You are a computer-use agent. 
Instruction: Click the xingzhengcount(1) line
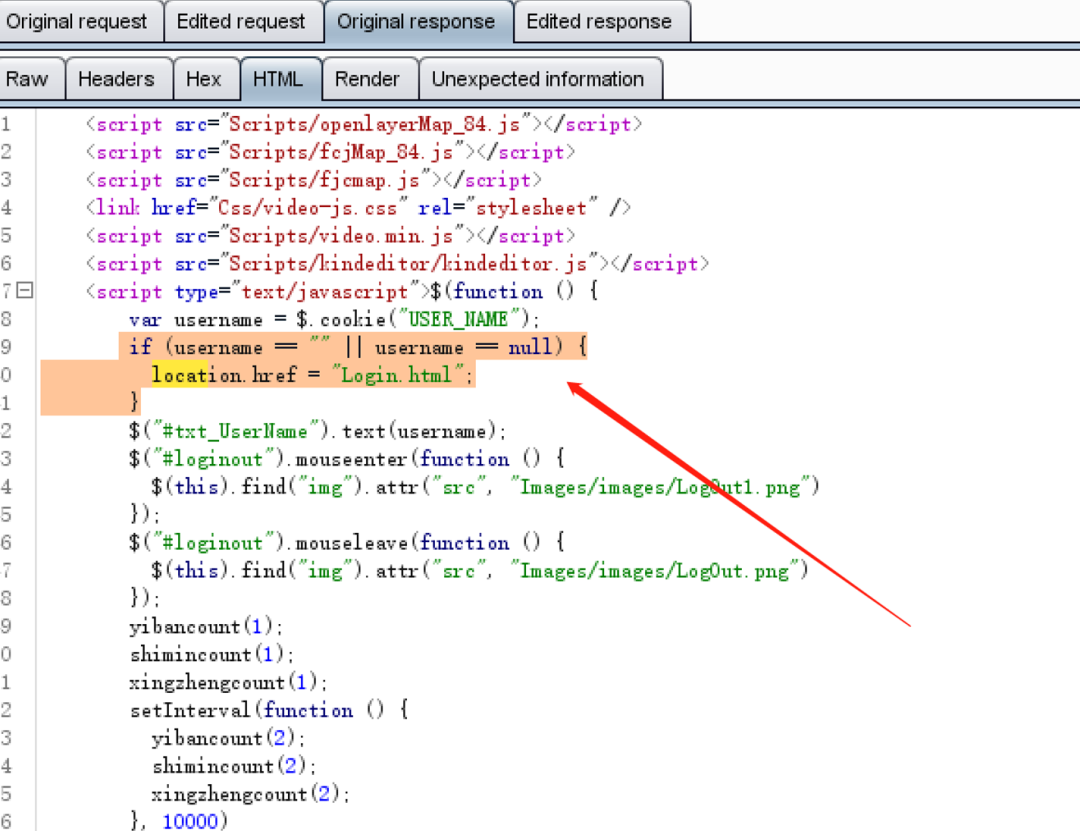tap(228, 681)
